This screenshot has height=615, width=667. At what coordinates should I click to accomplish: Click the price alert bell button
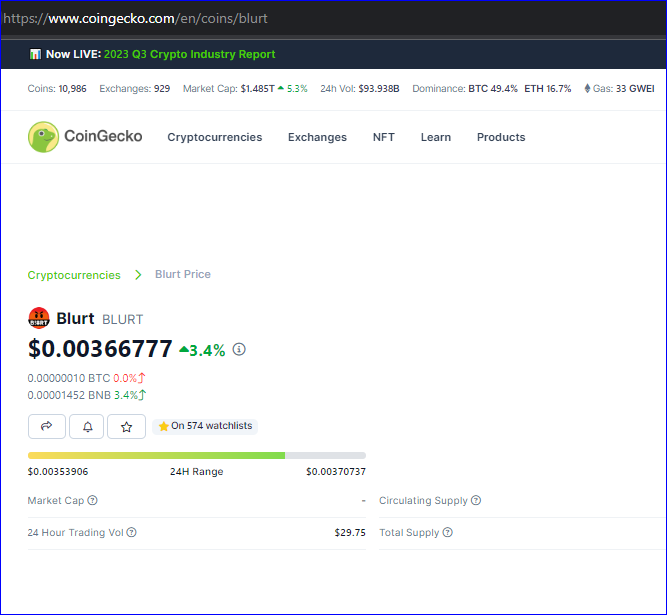[87, 426]
